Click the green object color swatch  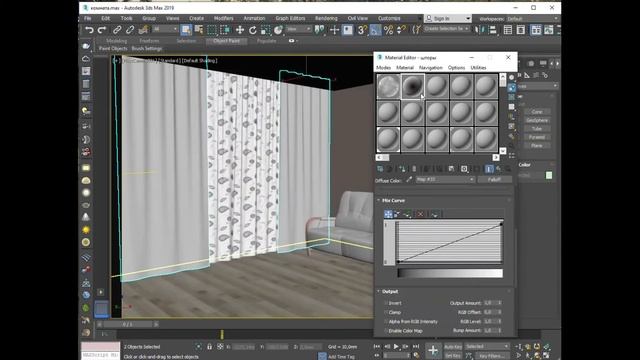pos(549,176)
